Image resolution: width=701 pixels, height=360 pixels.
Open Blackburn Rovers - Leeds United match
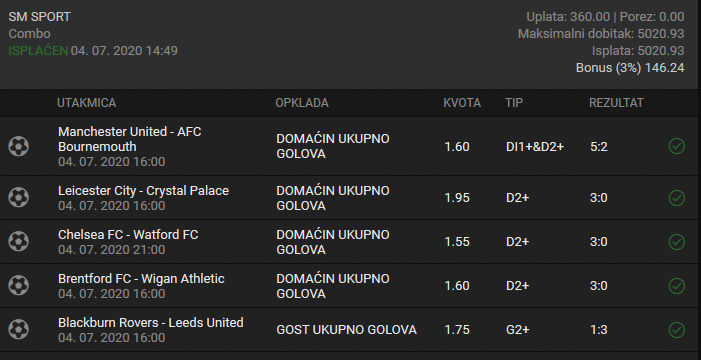[151, 322]
